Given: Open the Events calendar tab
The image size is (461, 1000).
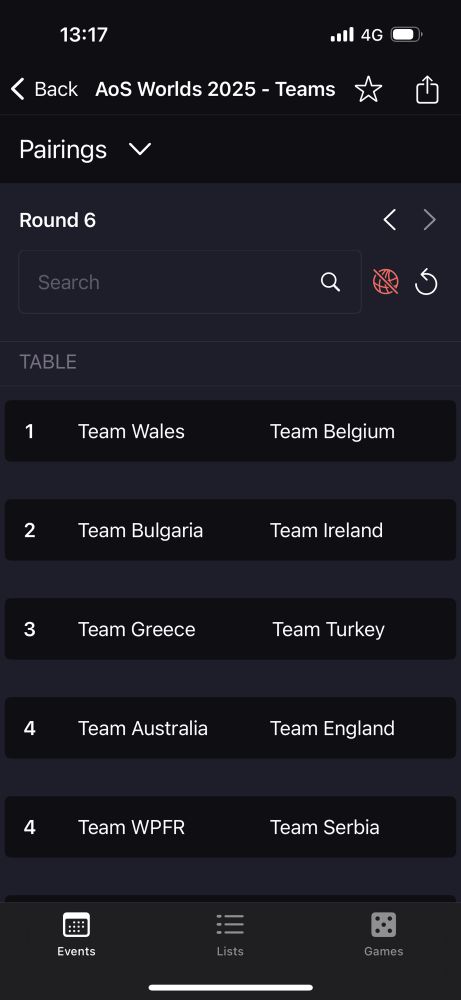Looking at the screenshot, I should 76,934.
